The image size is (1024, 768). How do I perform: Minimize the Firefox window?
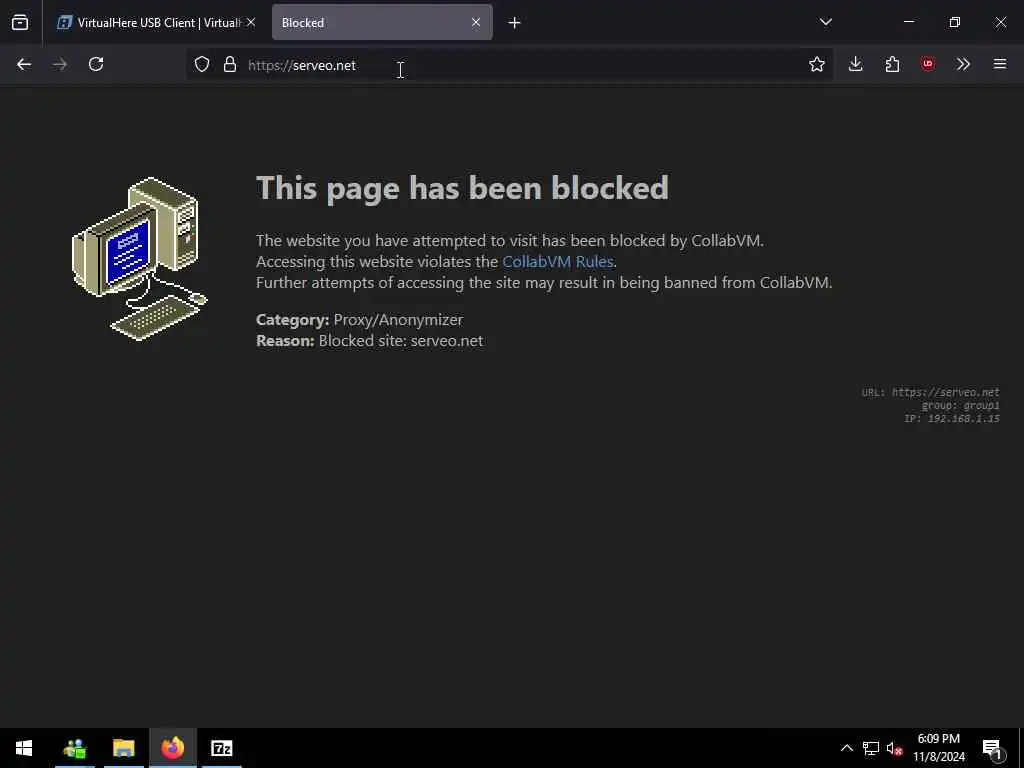coord(908,22)
